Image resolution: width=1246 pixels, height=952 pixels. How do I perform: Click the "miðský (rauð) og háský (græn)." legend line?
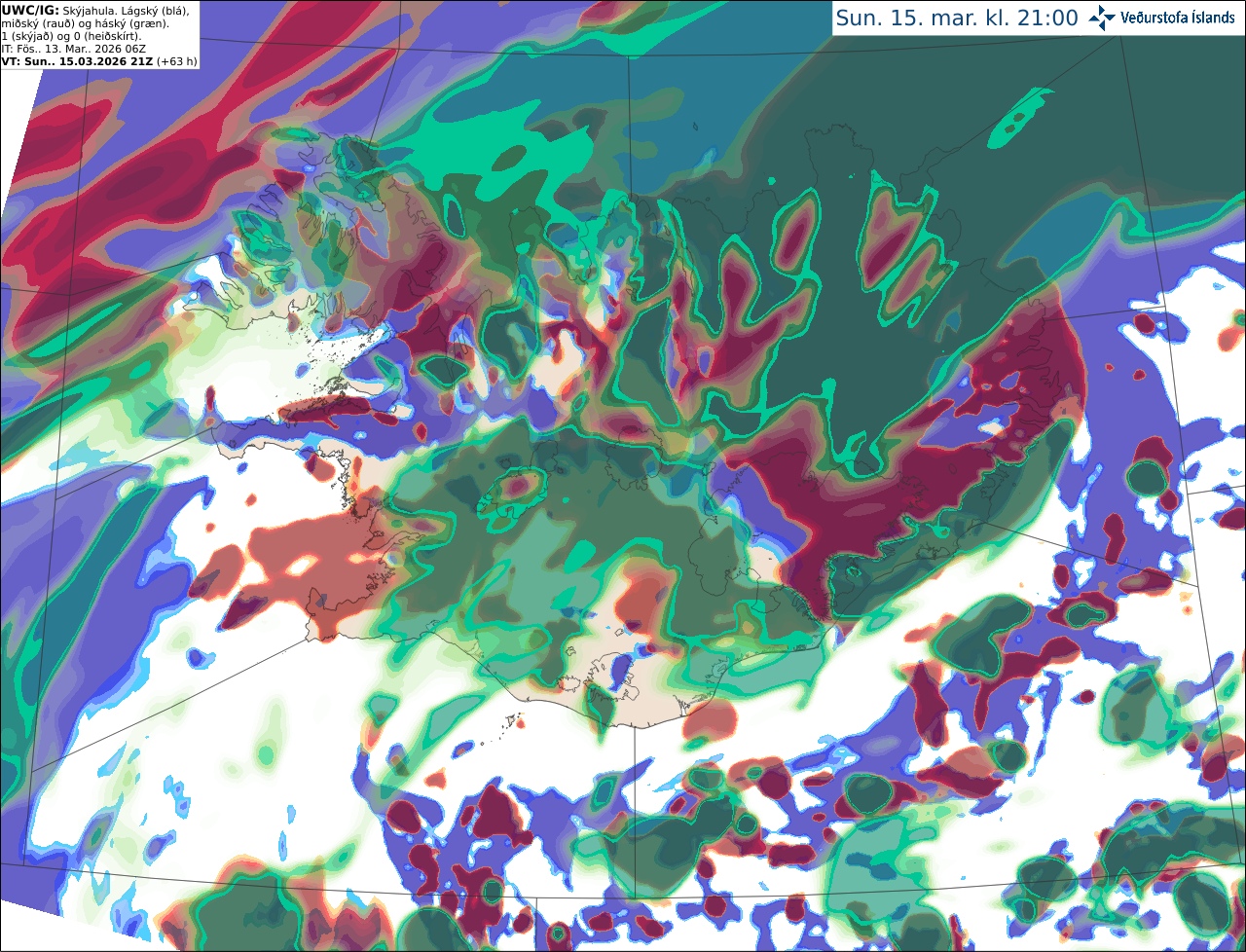(85, 23)
